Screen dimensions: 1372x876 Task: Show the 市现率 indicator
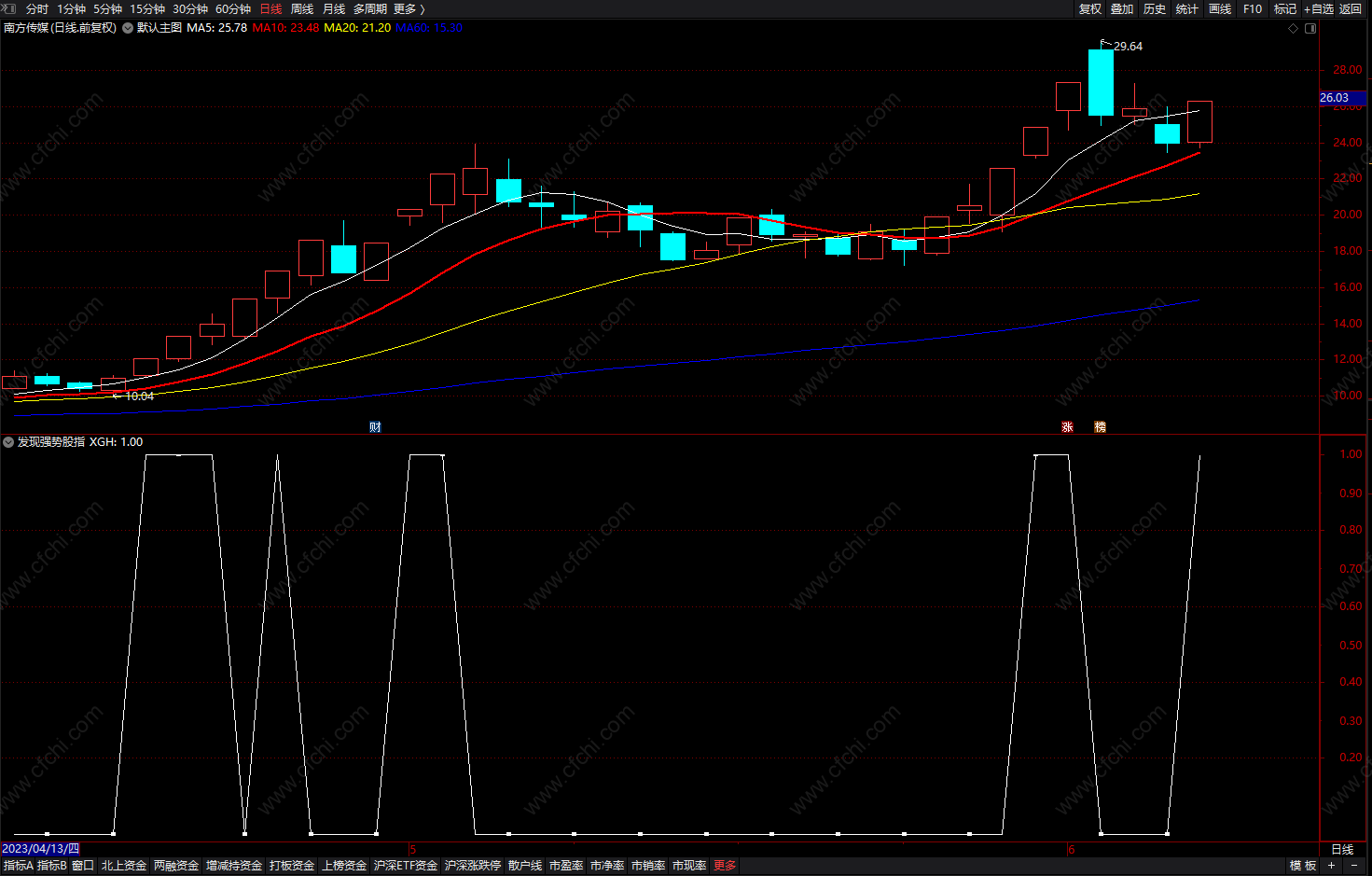click(x=689, y=866)
